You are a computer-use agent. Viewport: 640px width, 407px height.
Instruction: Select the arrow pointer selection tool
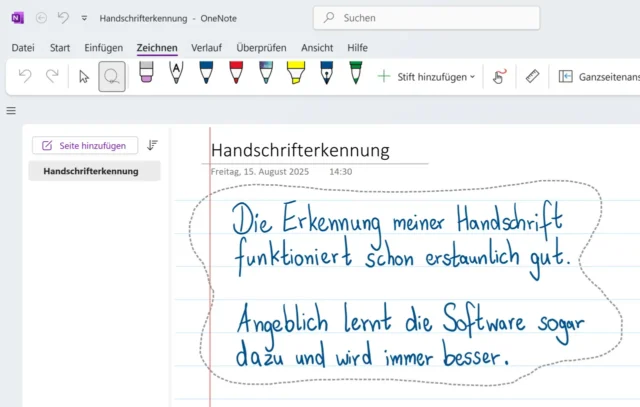tap(84, 76)
